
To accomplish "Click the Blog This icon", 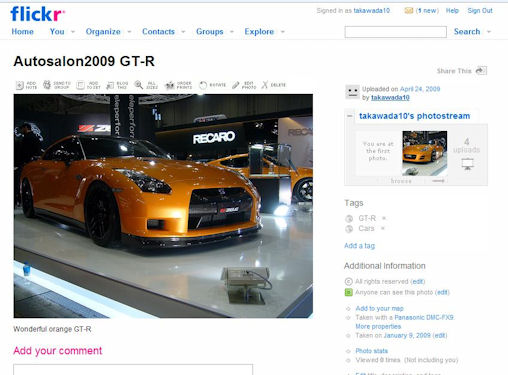I will click(110, 86).
